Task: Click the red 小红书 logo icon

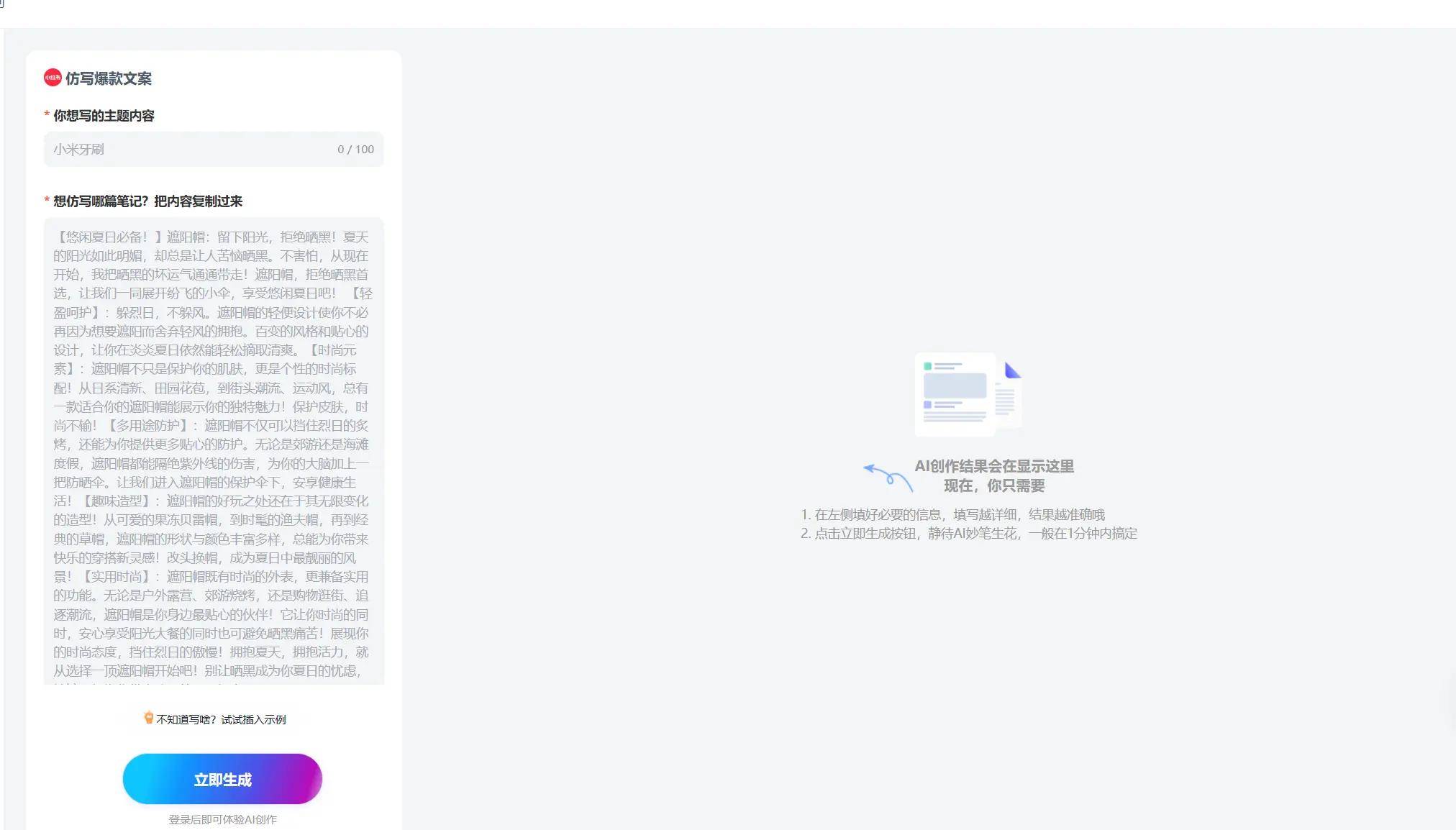Action: [53, 78]
